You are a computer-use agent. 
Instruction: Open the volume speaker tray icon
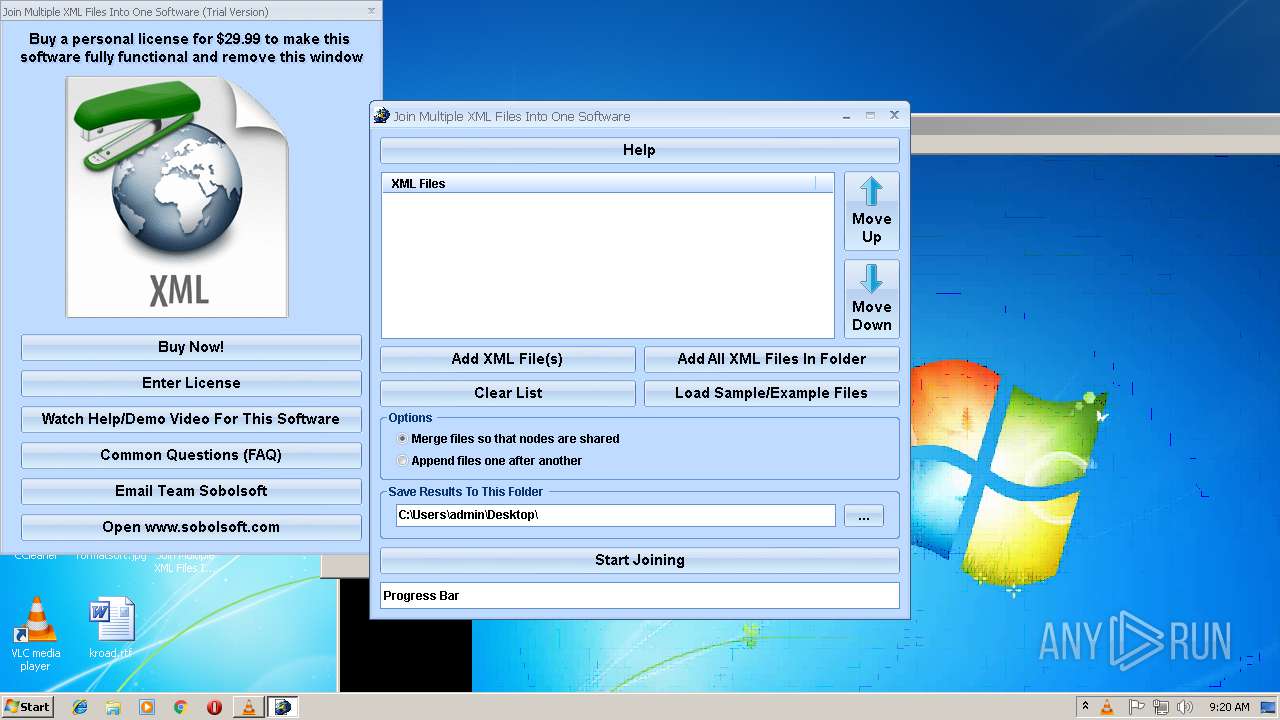[1185, 707]
